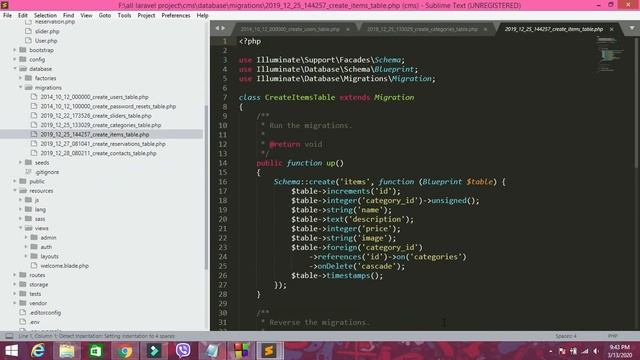Open the .gitignore file
This screenshot has height=360, width=640.
coord(47,172)
